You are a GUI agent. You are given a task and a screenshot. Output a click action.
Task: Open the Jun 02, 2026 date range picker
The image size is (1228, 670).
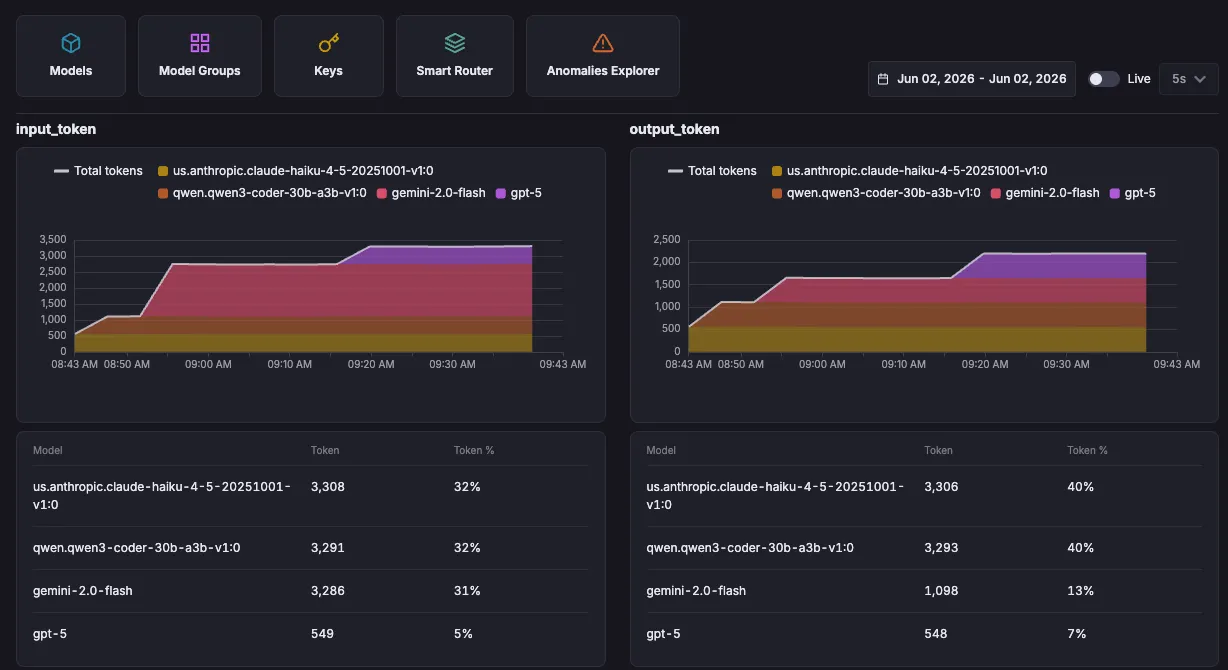coord(972,79)
